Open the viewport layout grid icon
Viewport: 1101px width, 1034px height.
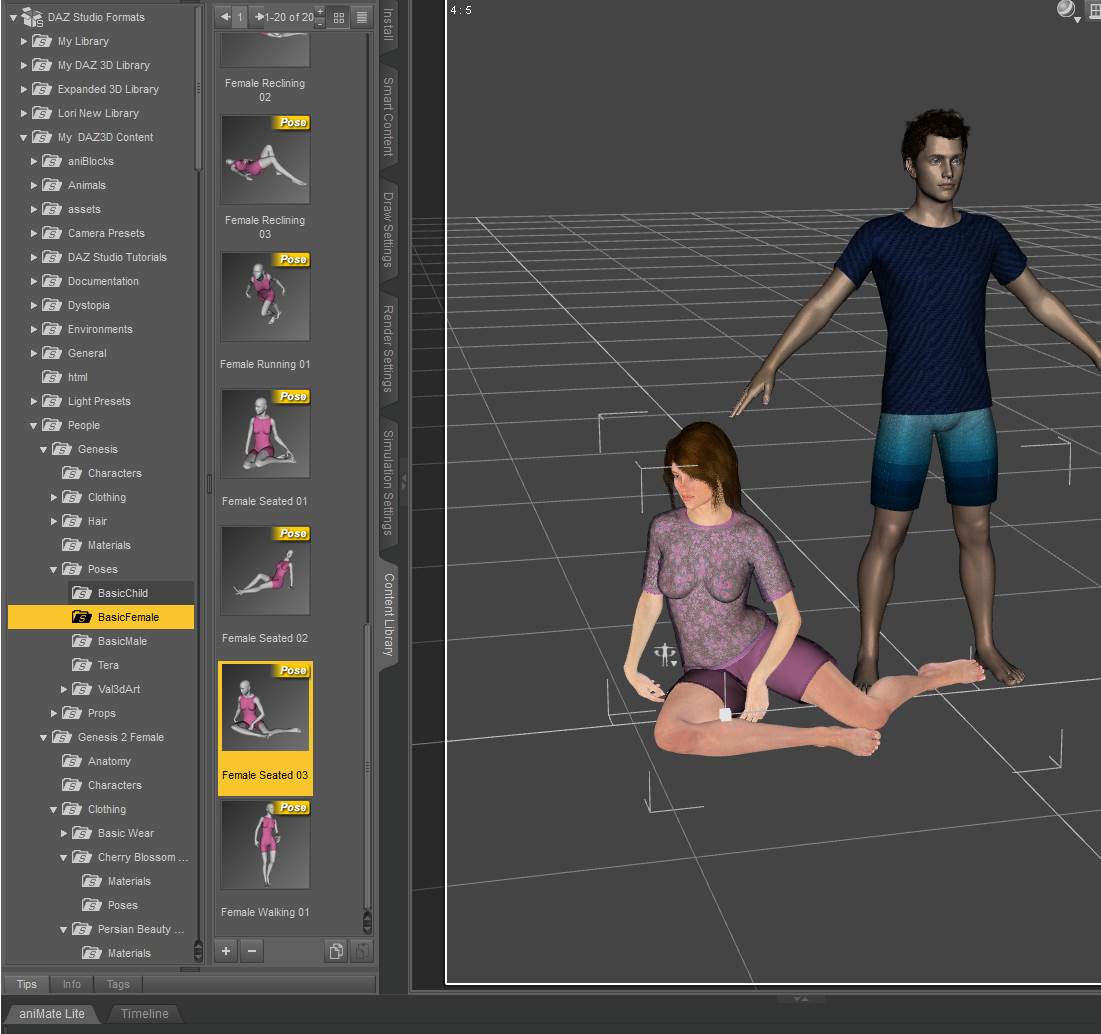point(1095,10)
